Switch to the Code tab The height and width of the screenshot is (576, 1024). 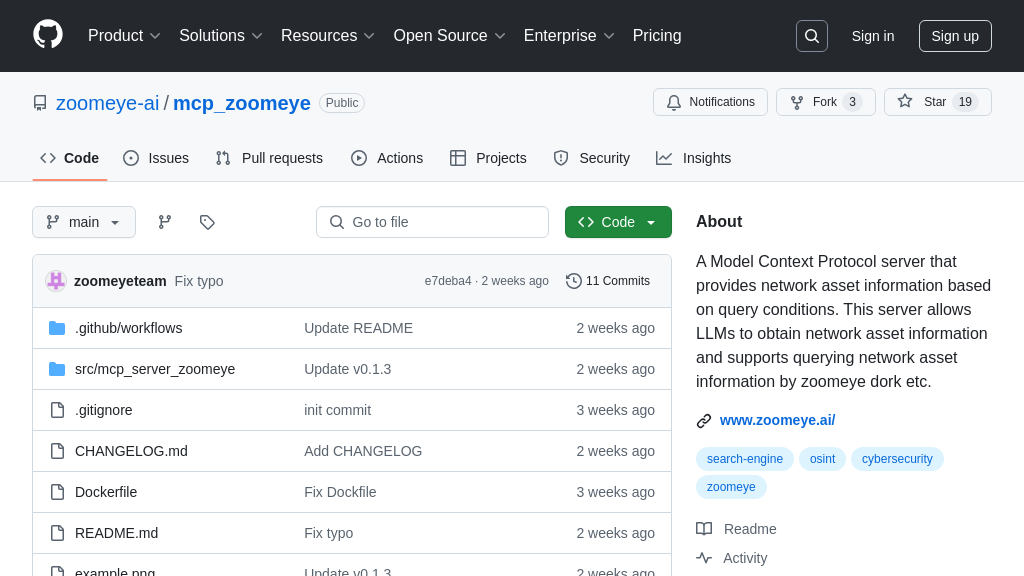pos(70,158)
